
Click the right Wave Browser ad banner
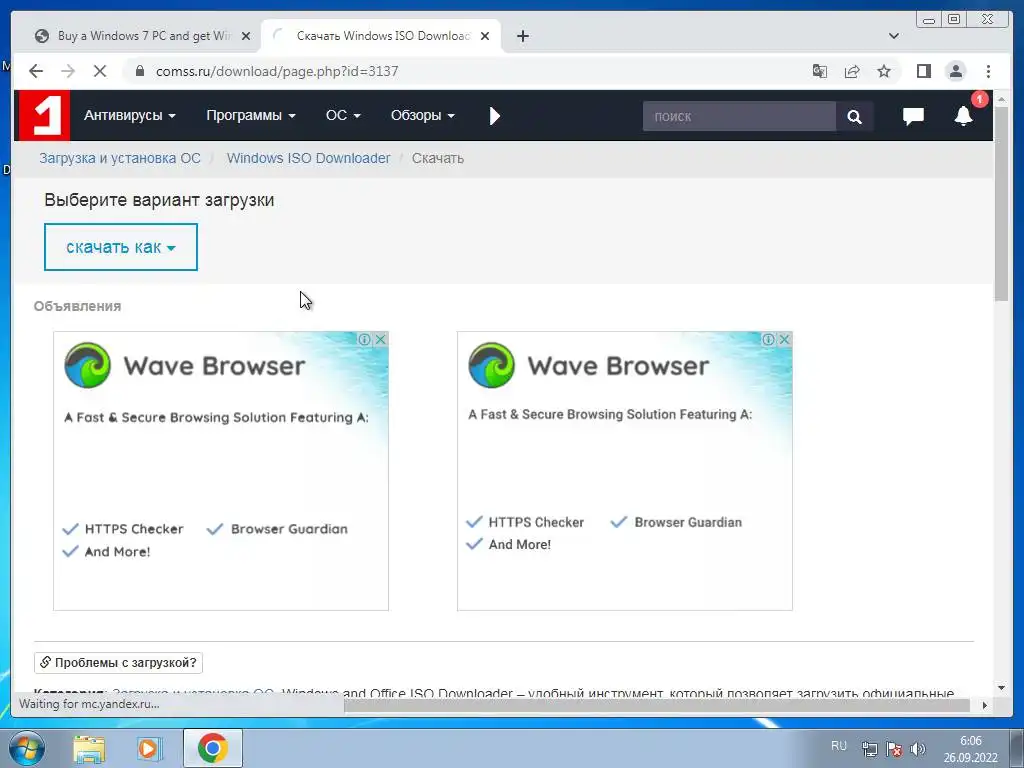(624, 471)
